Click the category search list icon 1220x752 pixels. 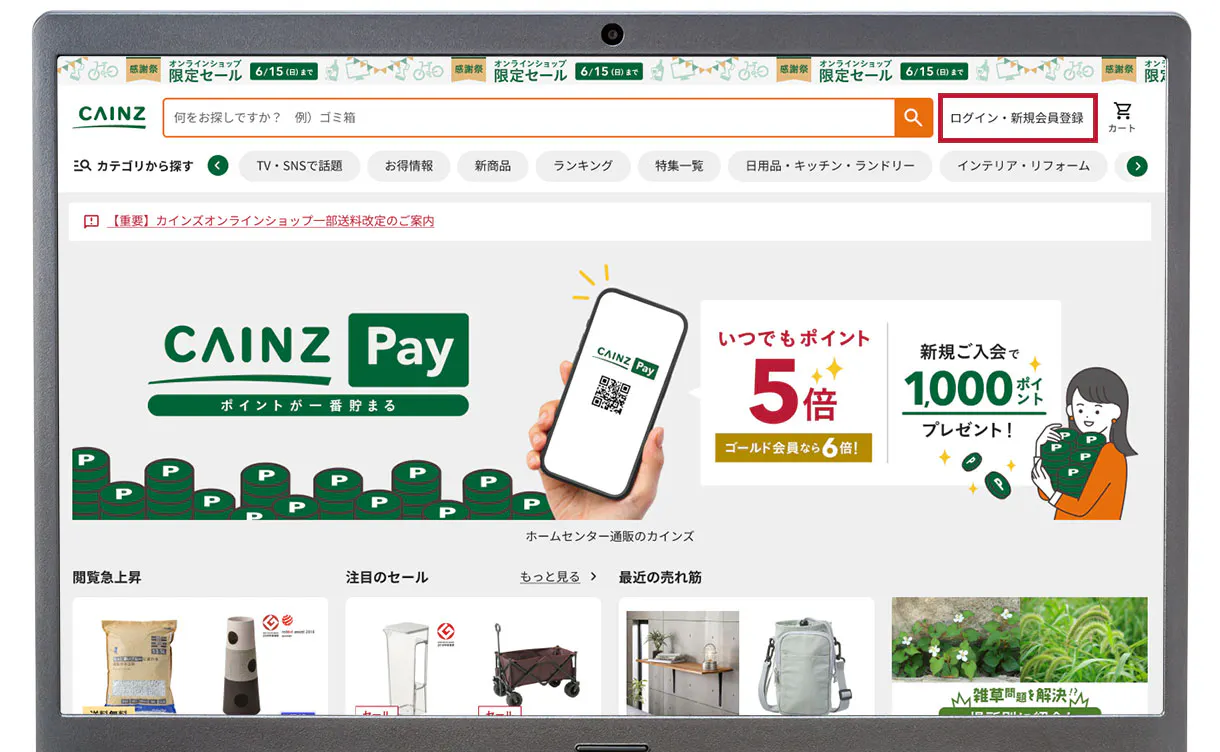click(x=83, y=166)
